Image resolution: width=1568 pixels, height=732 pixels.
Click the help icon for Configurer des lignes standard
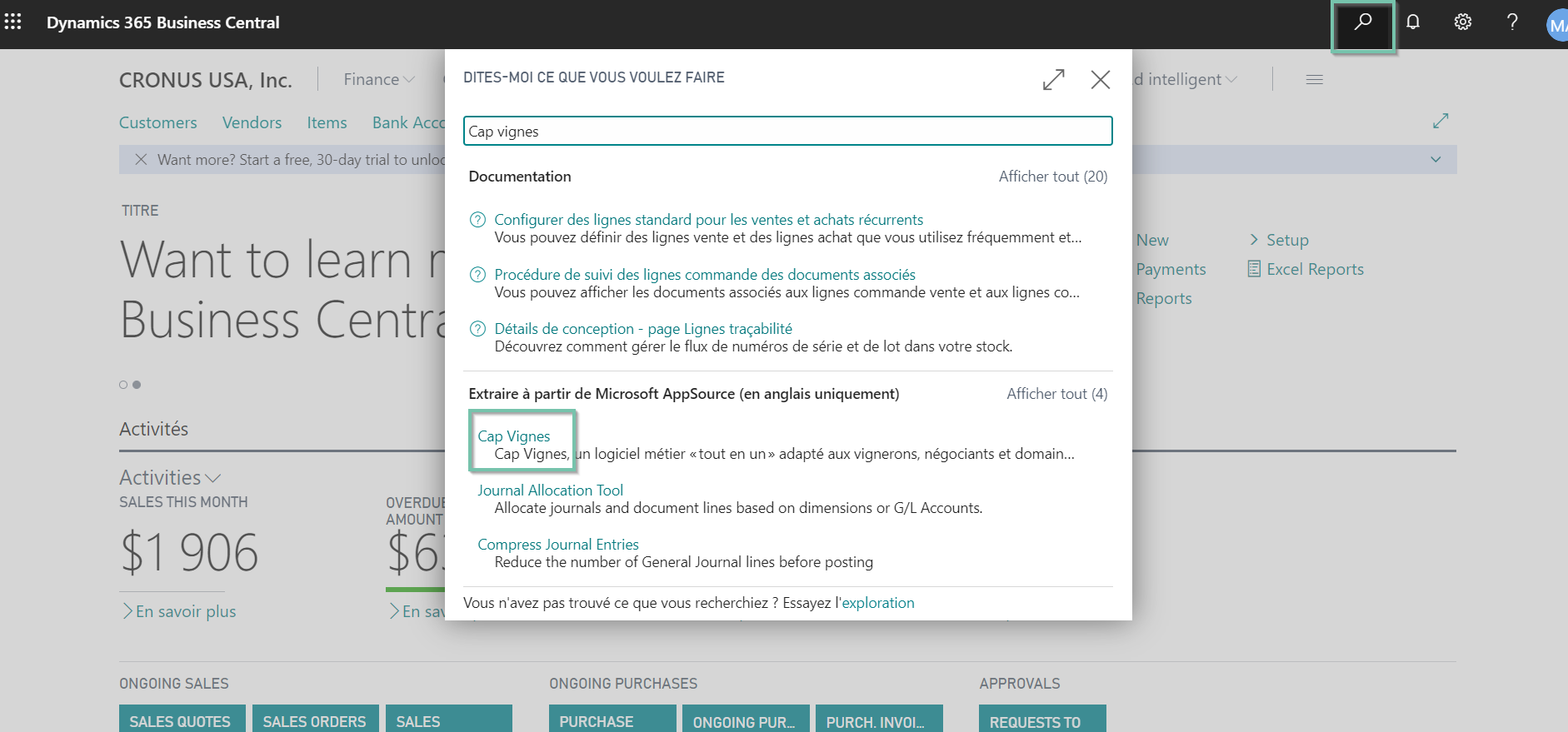[477, 220]
